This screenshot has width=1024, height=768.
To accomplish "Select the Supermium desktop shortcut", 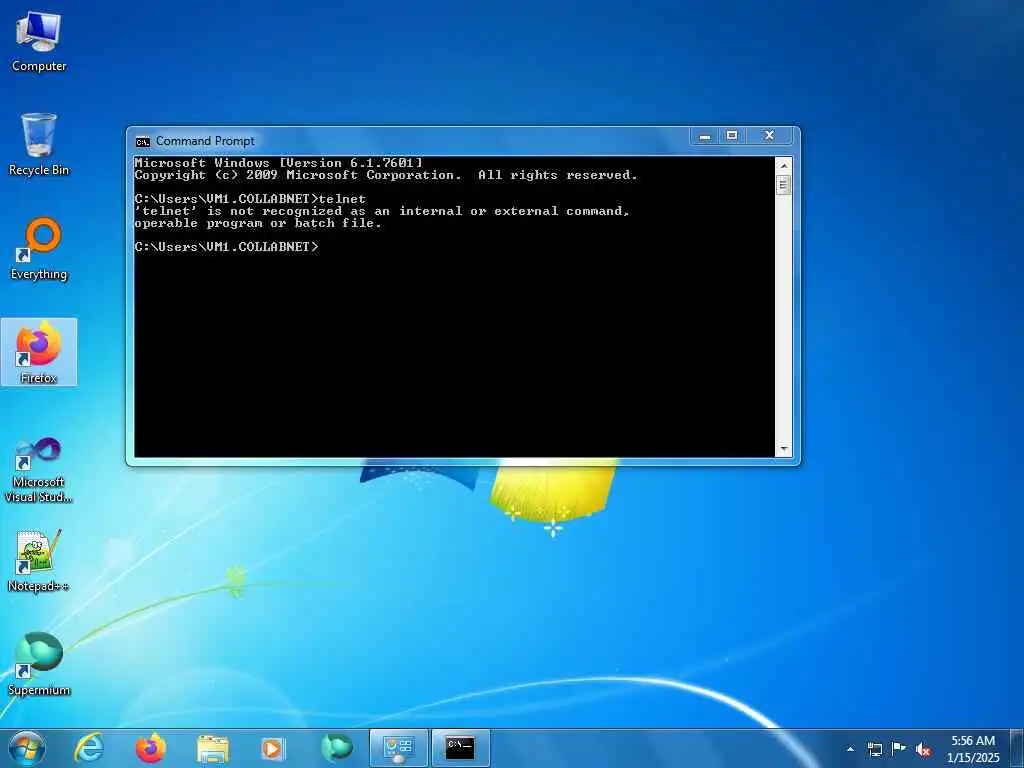I will pos(39,665).
